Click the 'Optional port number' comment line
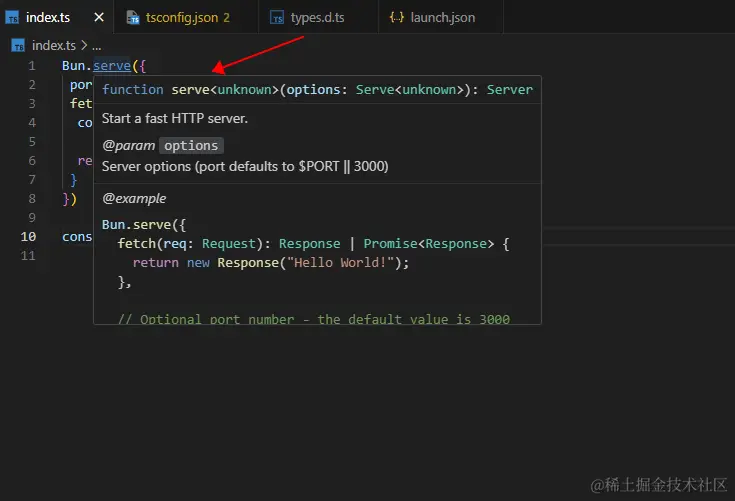The width and height of the screenshot is (735, 501). (x=314, y=319)
